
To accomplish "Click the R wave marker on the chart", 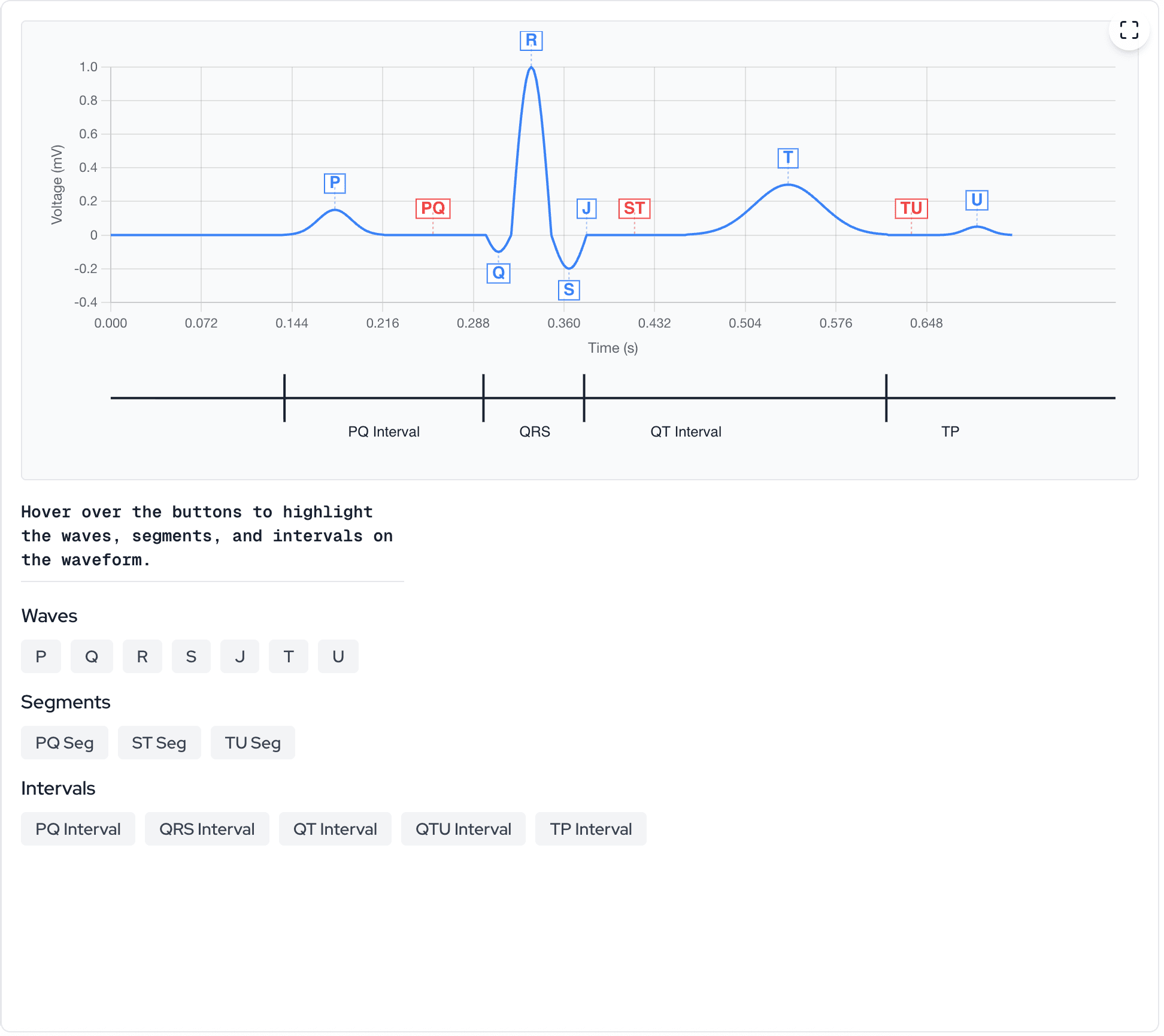I will (x=529, y=40).
